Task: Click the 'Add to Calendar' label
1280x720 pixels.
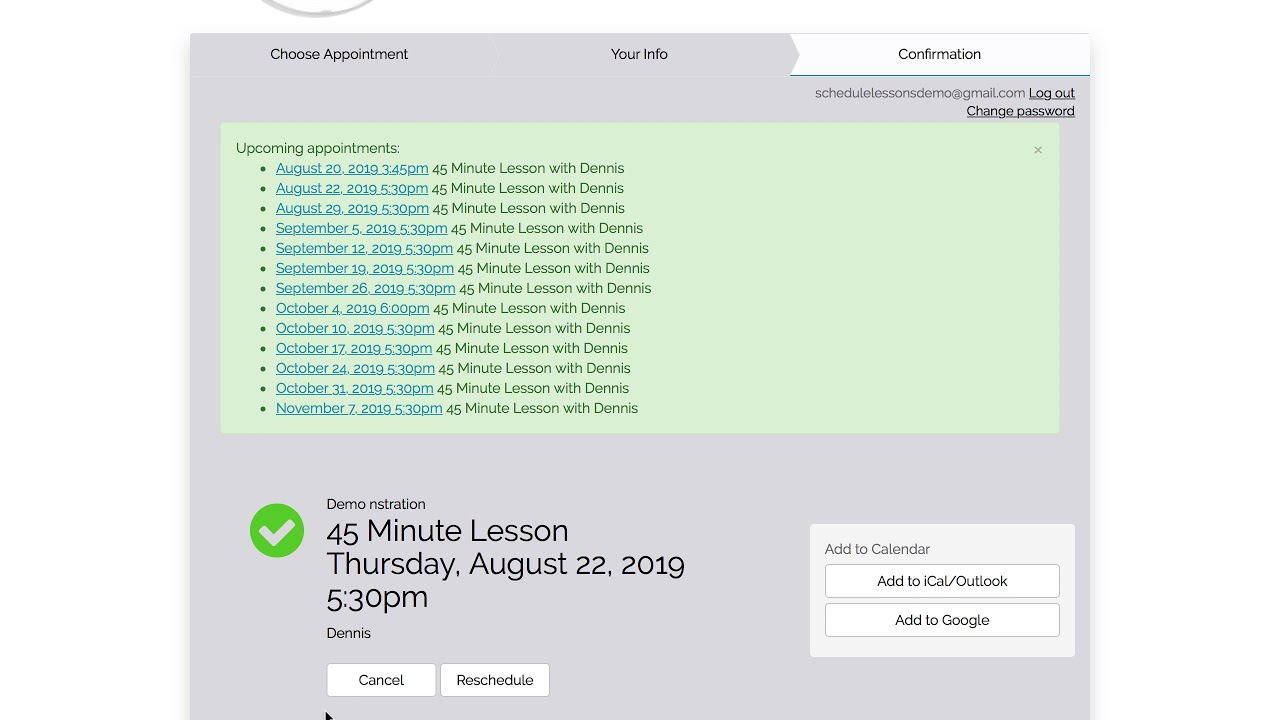Action: 877,549
